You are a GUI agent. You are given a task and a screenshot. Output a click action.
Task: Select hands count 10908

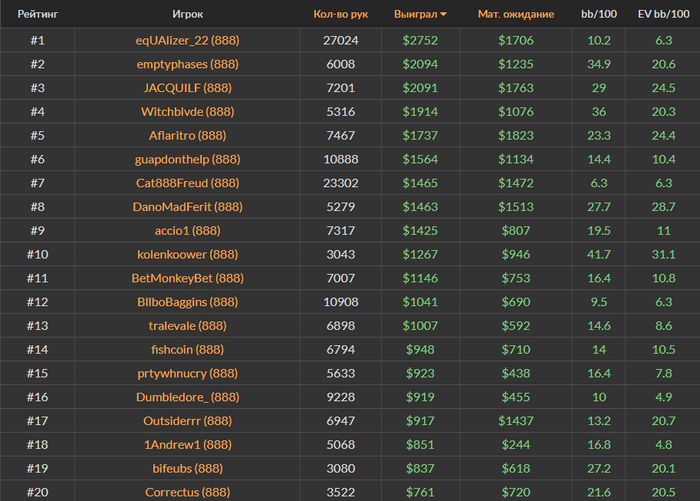pyautogui.click(x=341, y=302)
